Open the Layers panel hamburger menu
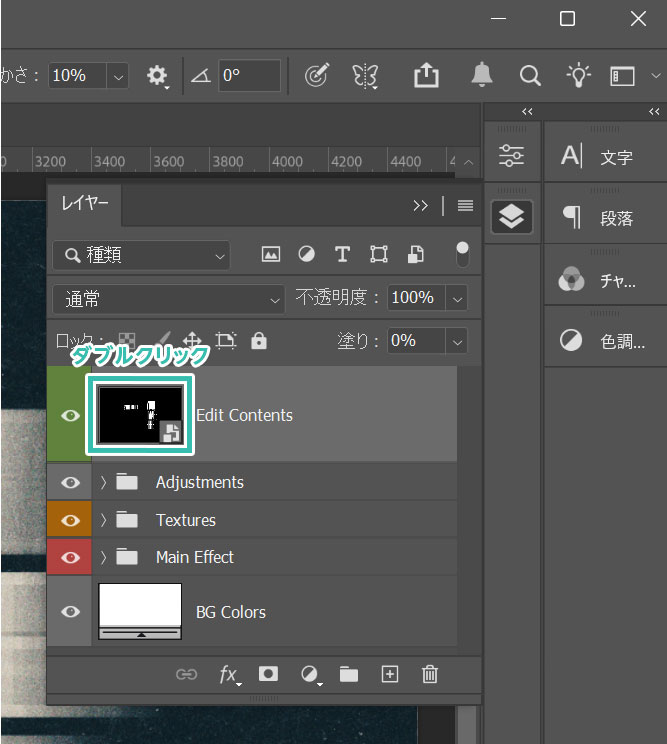This screenshot has height=744, width=667. [465, 205]
